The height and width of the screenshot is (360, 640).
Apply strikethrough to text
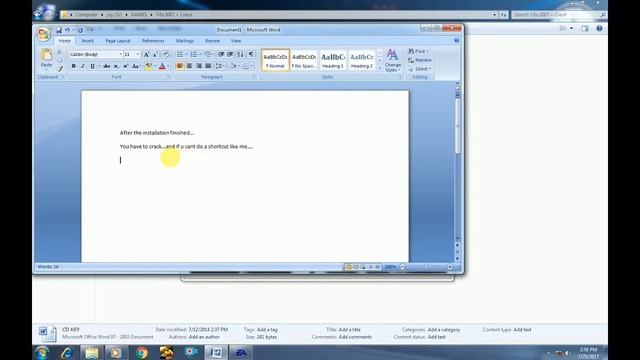pos(107,66)
